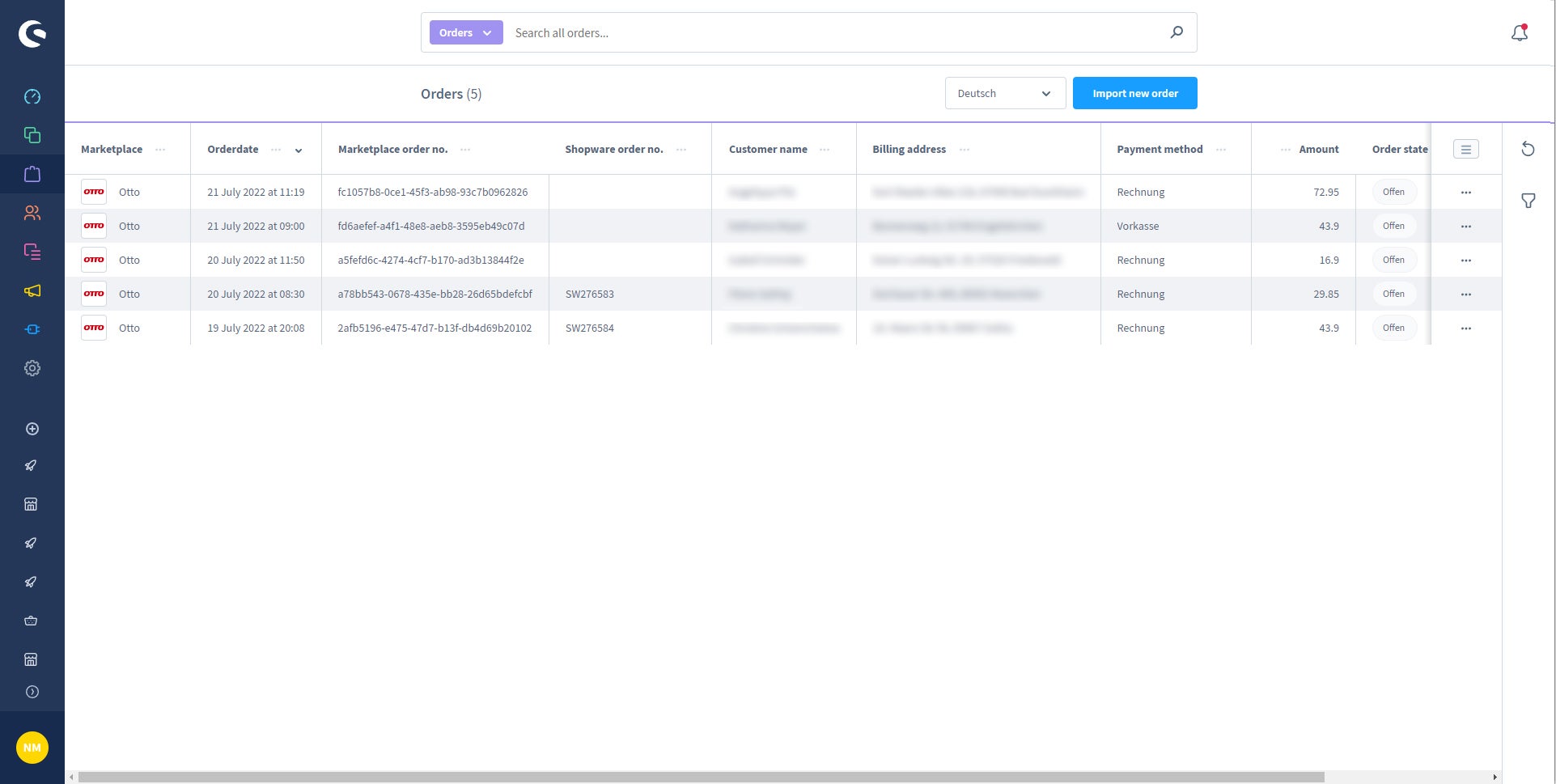This screenshot has height=784, width=1556.
Task: Click the Otto logo in the first row
Action: point(94,192)
